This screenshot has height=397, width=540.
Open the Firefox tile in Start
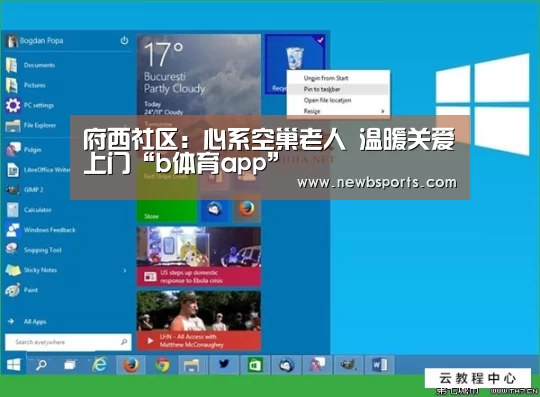tap(247, 210)
